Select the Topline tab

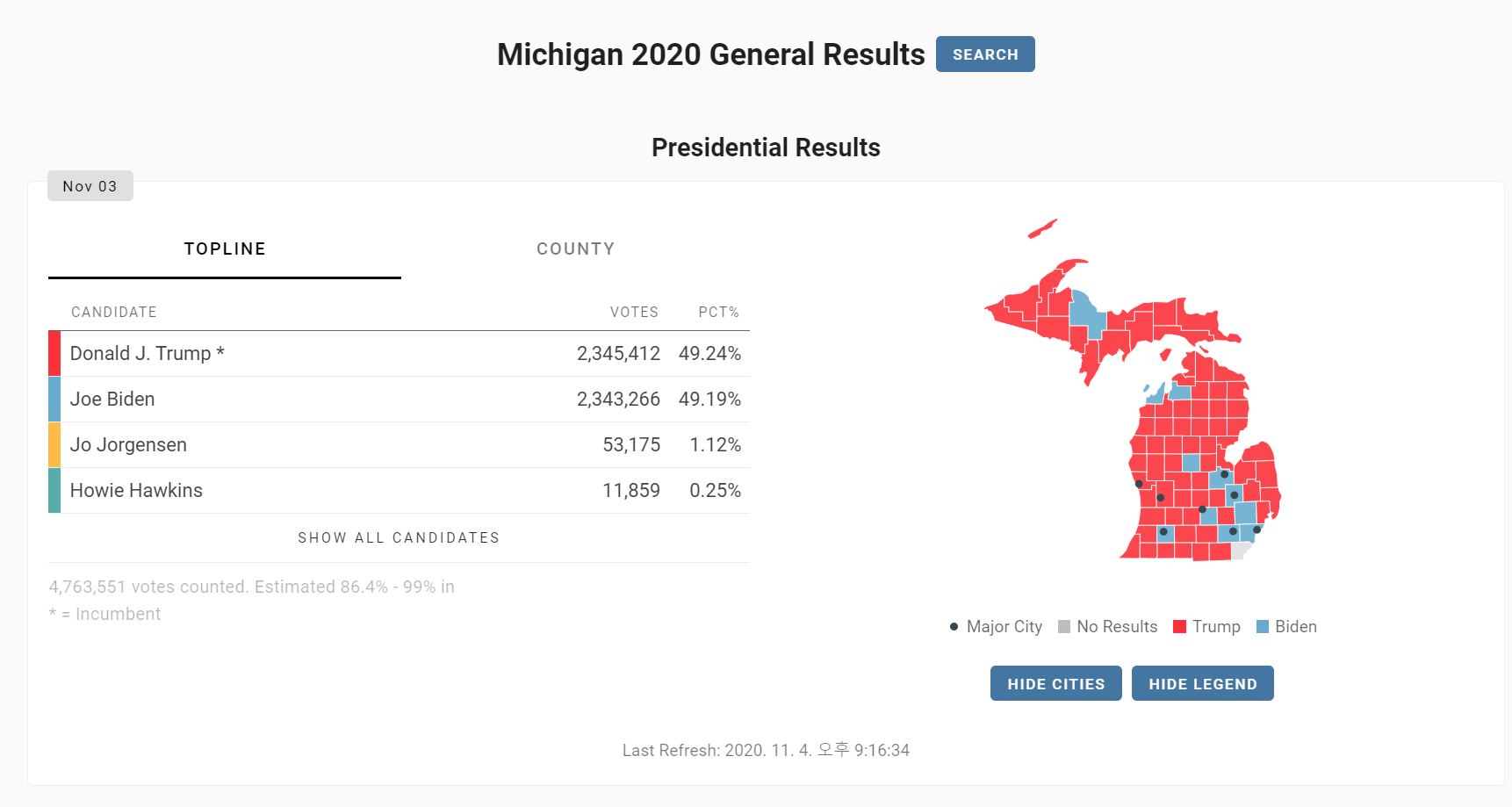coord(225,249)
